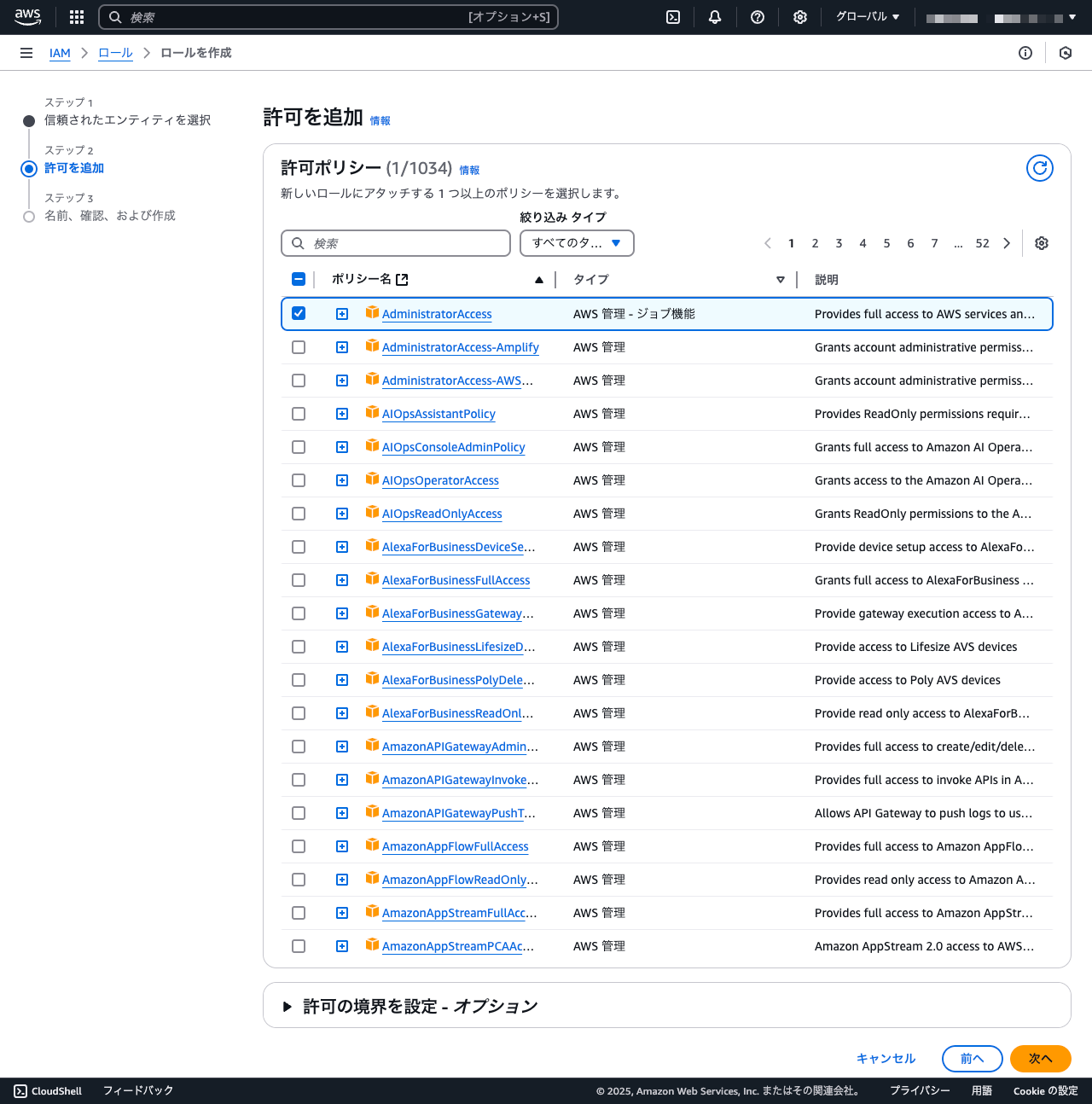Open the notifications bell

tap(715, 17)
